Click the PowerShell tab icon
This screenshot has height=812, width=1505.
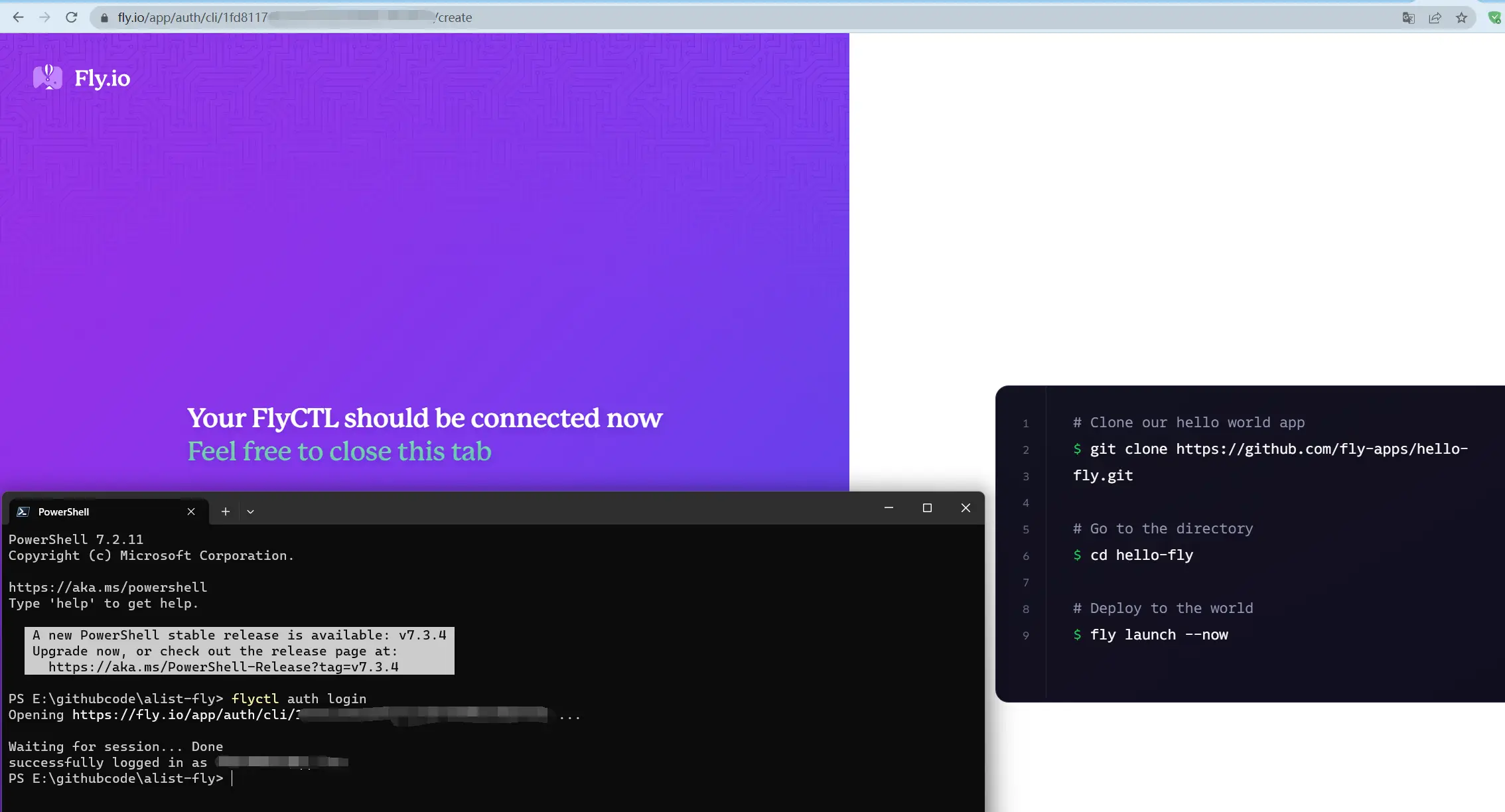click(x=23, y=511)
